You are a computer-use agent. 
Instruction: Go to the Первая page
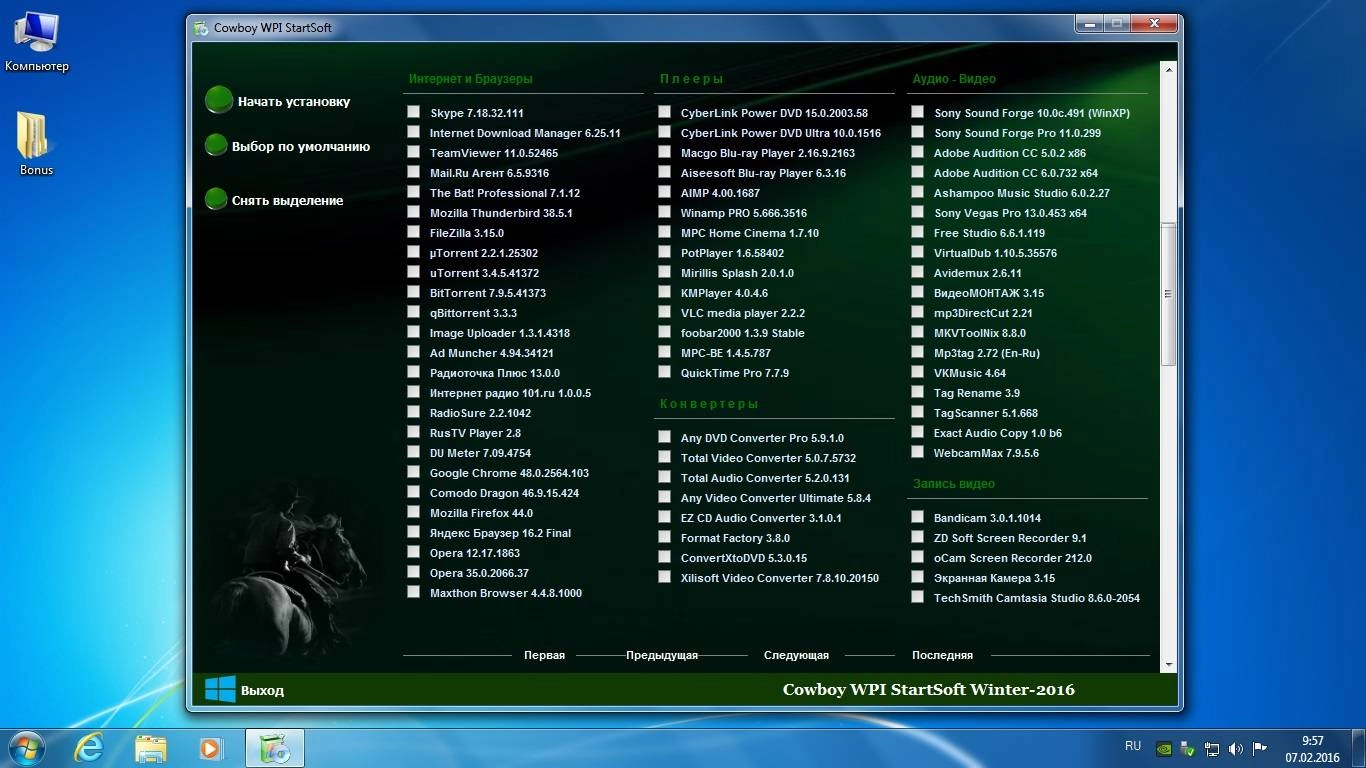(544, 655)
